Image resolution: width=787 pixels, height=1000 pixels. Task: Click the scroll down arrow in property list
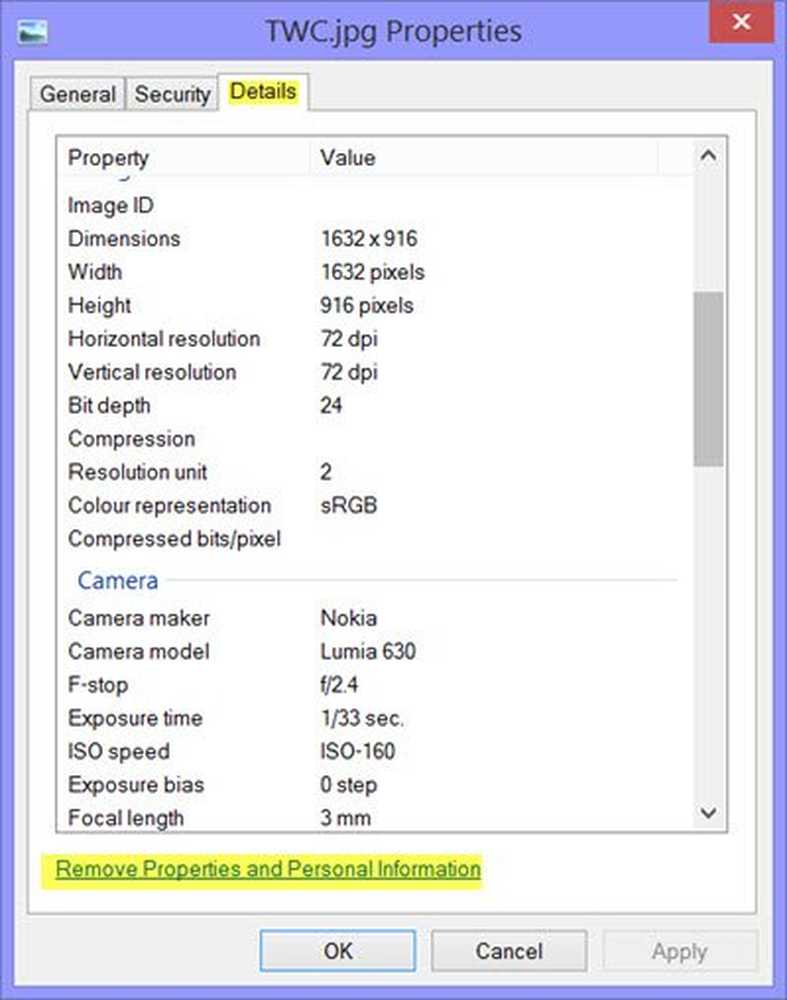coord(708,812)
